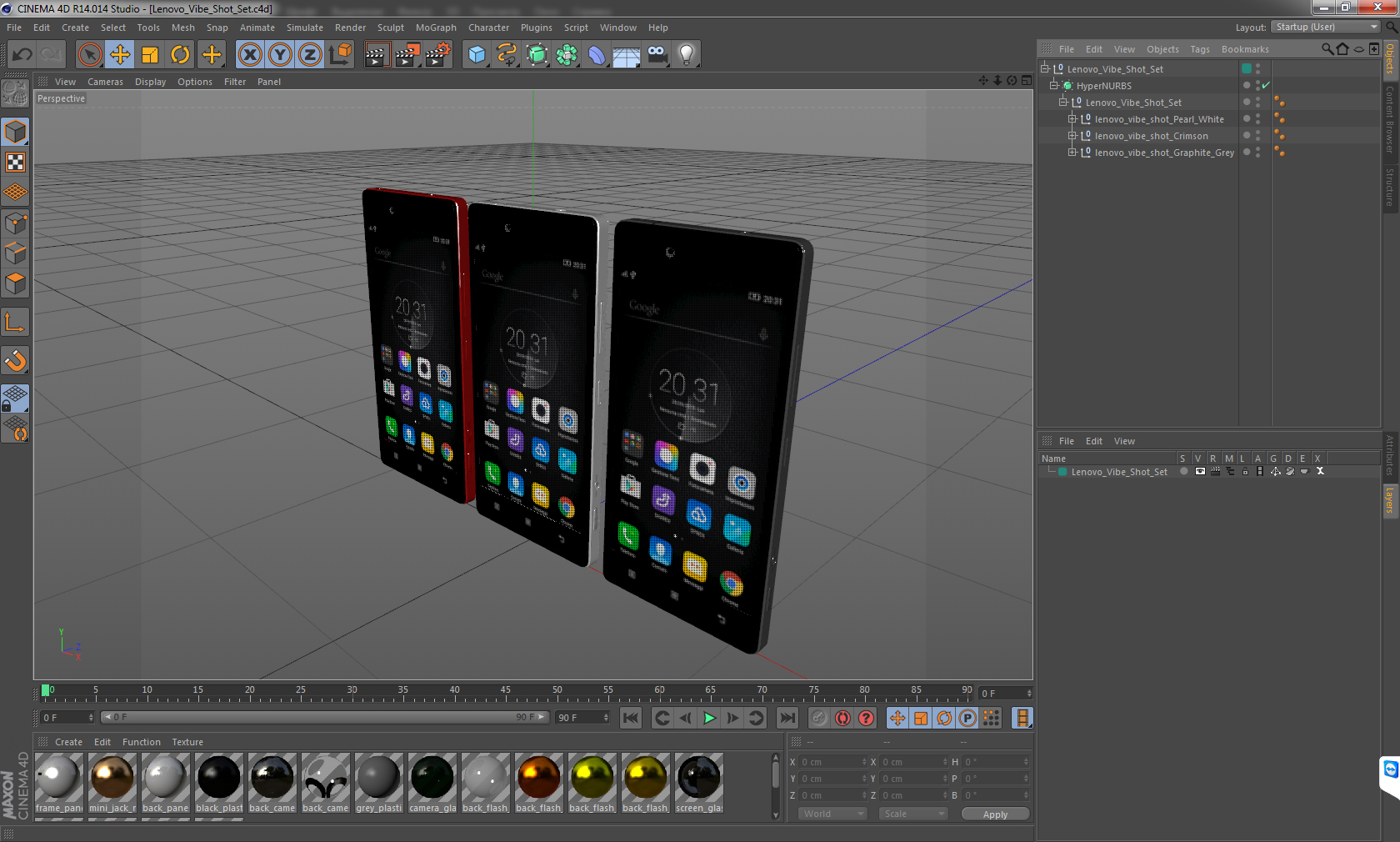Image resolution: width=1400 pixels, height=842 pixels.
Task: Toggle Z axis lock
Action: tap(310, 55)
